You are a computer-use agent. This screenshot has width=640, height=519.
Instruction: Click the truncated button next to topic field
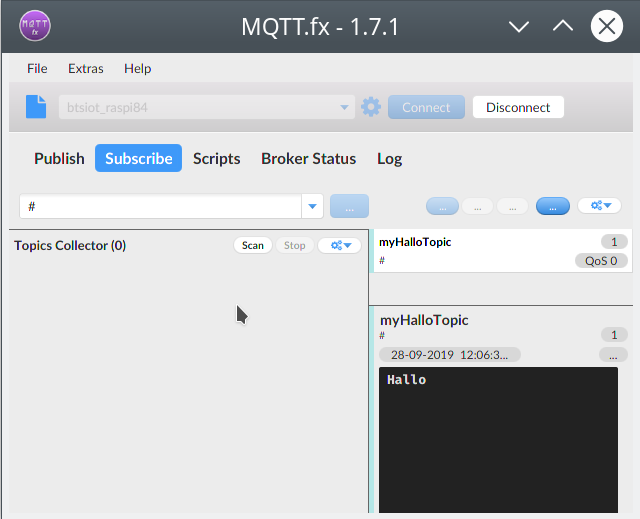349,206
